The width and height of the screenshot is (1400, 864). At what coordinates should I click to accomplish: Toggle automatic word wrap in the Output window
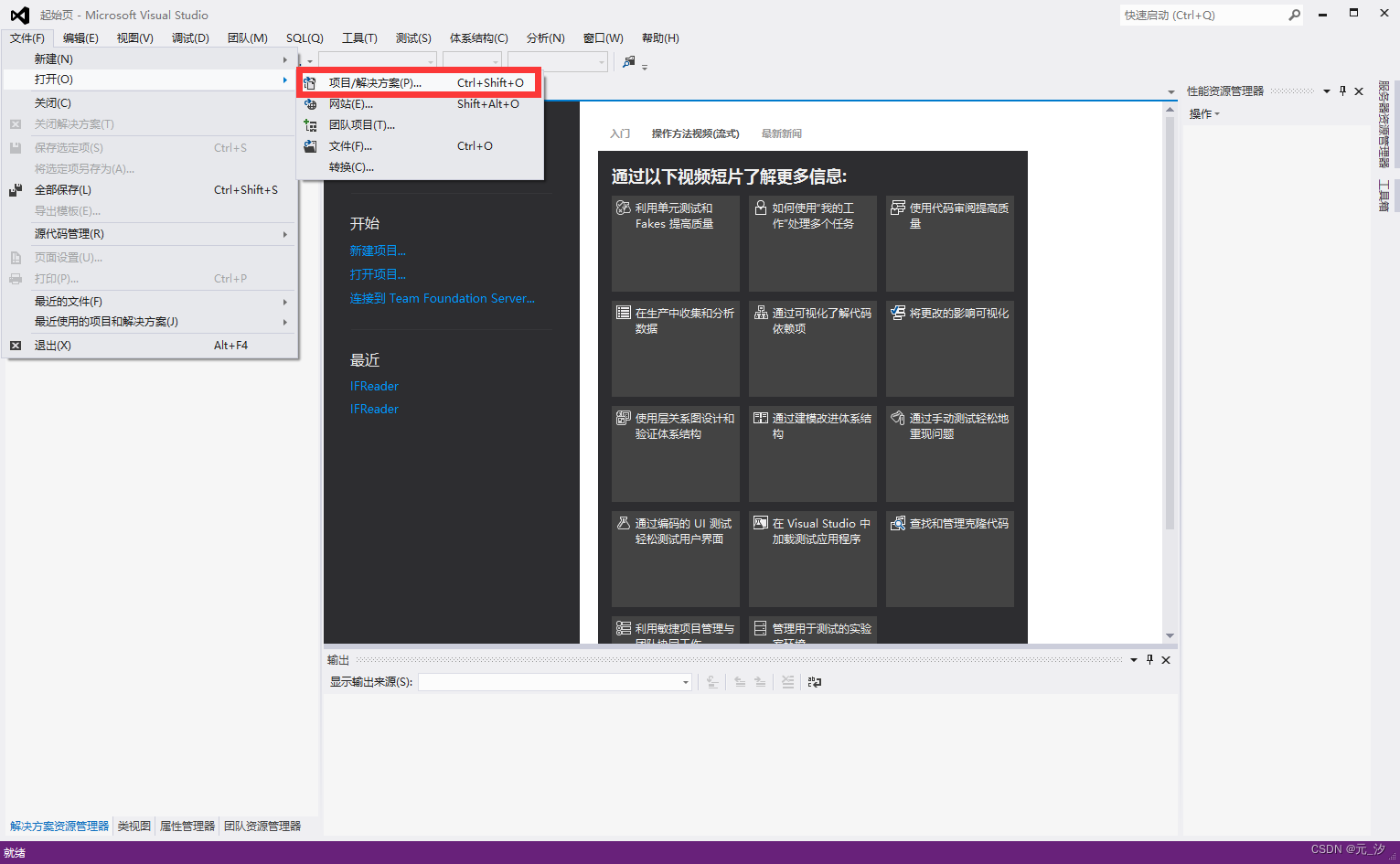815,681
